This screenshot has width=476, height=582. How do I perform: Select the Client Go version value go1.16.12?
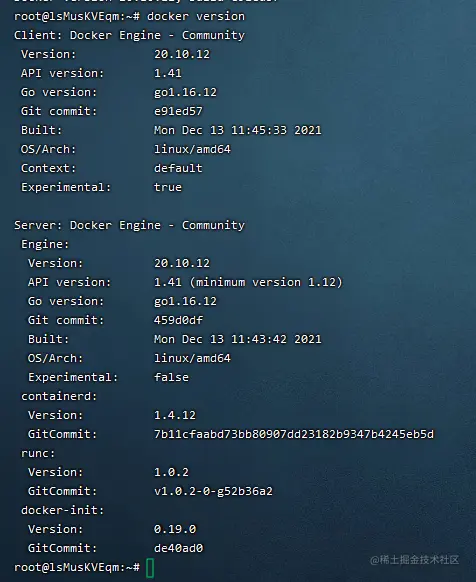pyautogui.click(x=185, y=92)
